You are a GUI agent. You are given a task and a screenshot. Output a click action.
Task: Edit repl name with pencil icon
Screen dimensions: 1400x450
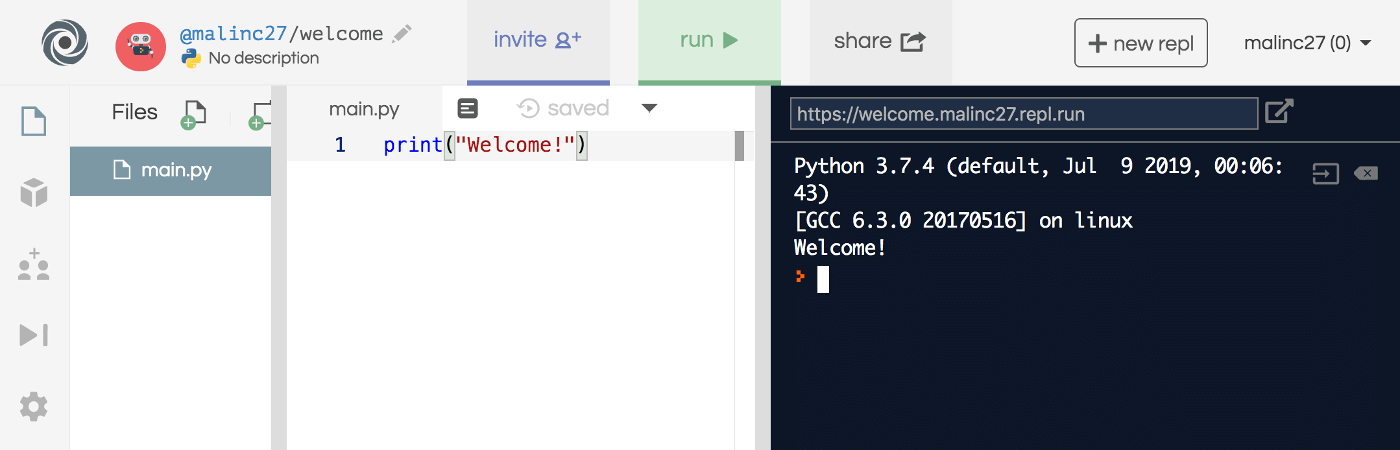pos(402,34)
